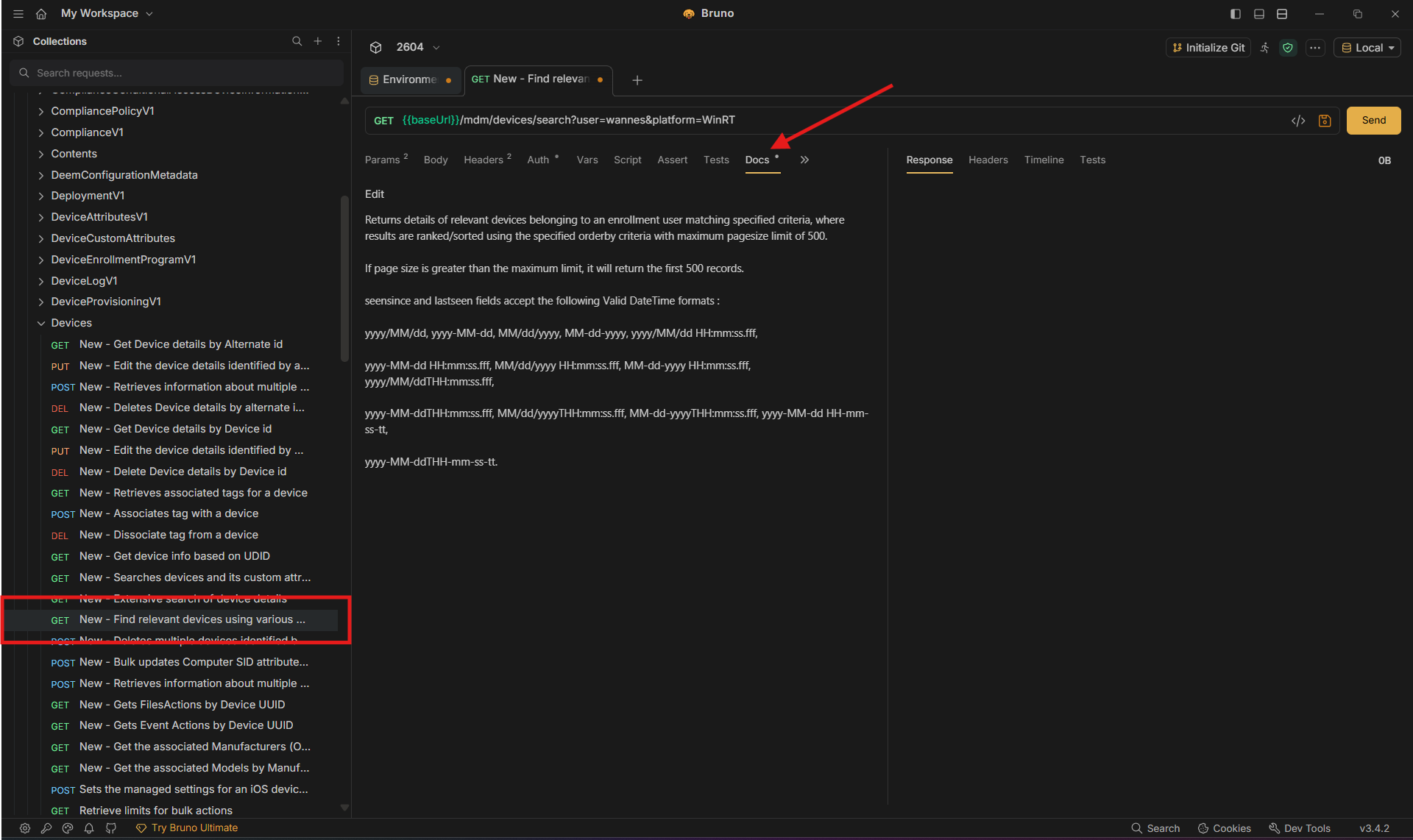Go to the home icon
Screen dimensions: 1413x840
41,14
